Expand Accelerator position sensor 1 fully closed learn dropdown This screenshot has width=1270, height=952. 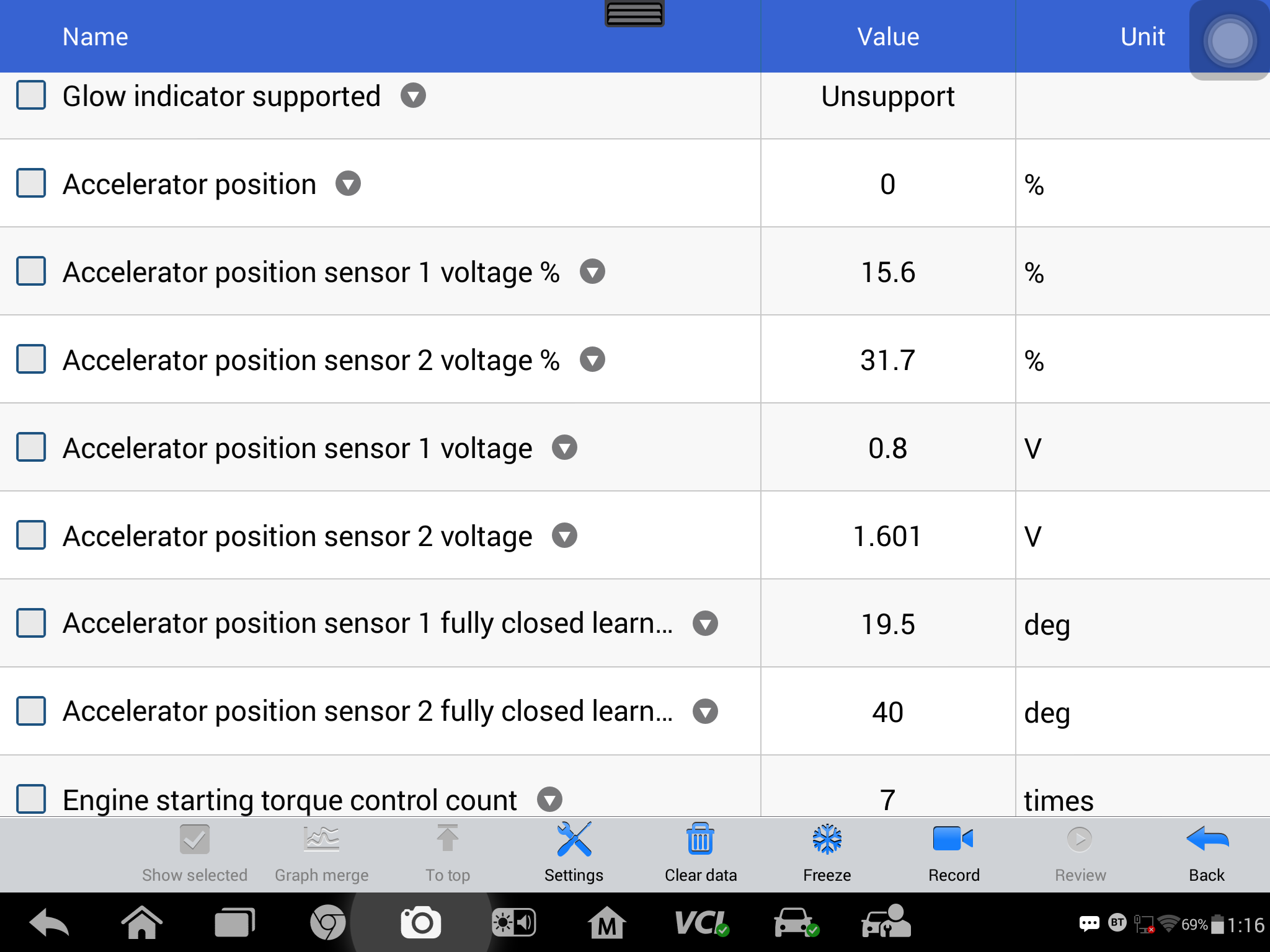[705, 624]
